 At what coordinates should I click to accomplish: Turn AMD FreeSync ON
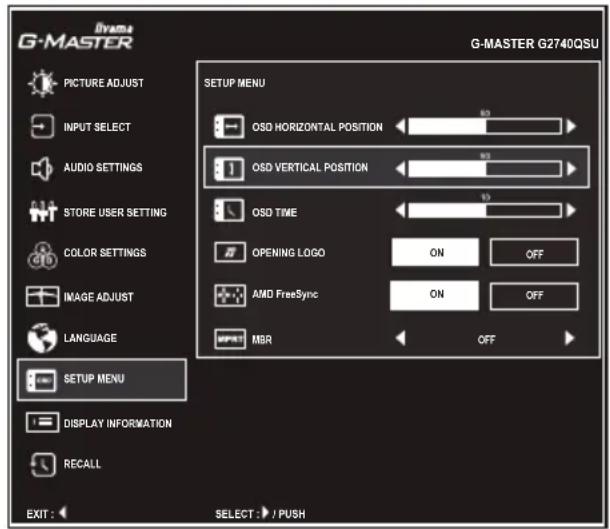[x=435, y=295]
